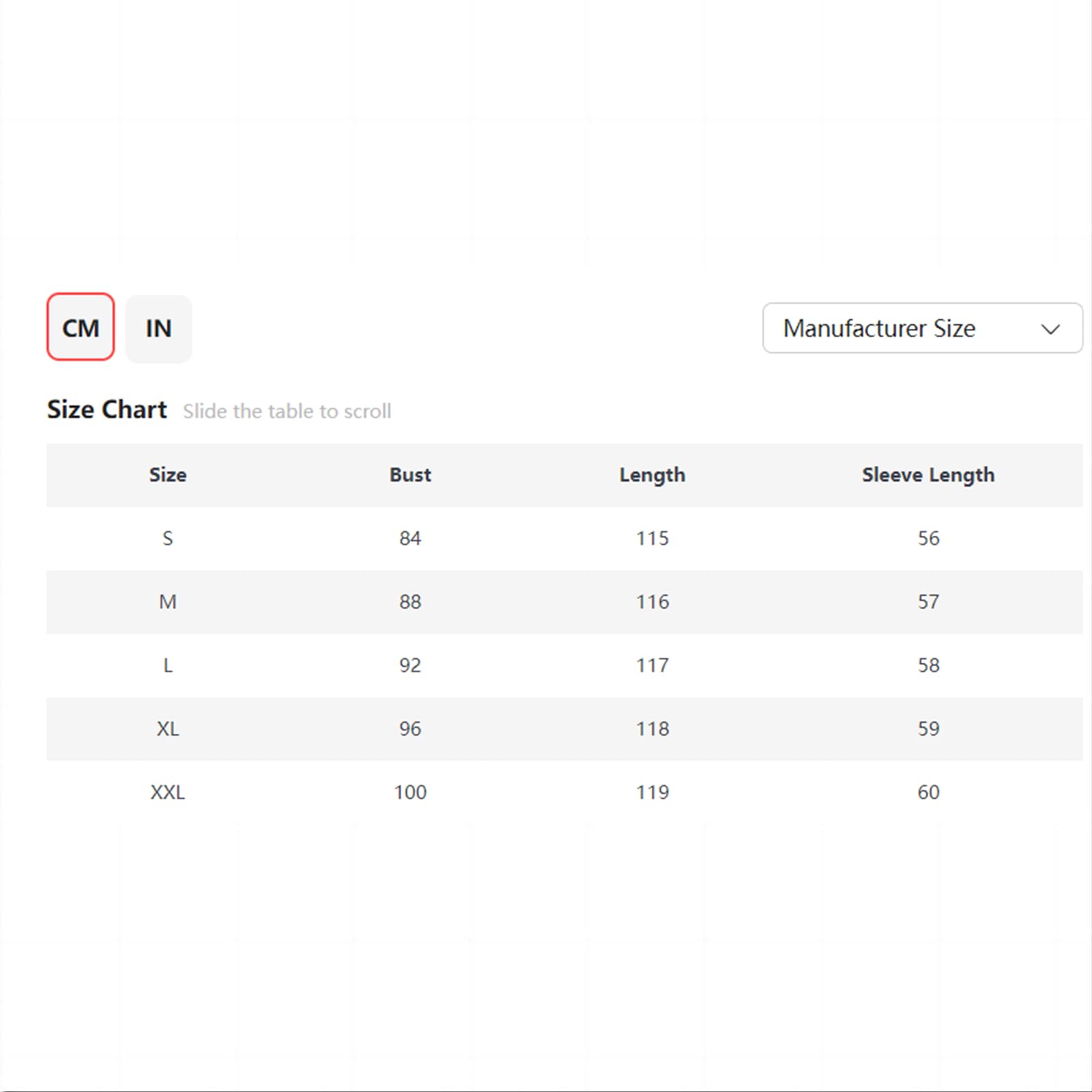Viewport: 1092px width, 1092px height.
Task: Click bust value 100 cell
Action: point(410,792)
